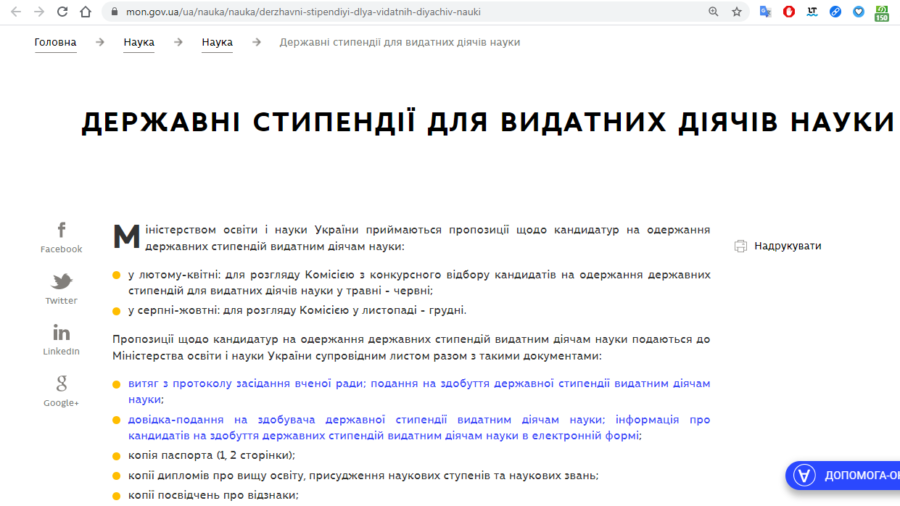Click the Надрукувати print label
Viewport: 900px width, 506px height.
click(x=788, y=246)
